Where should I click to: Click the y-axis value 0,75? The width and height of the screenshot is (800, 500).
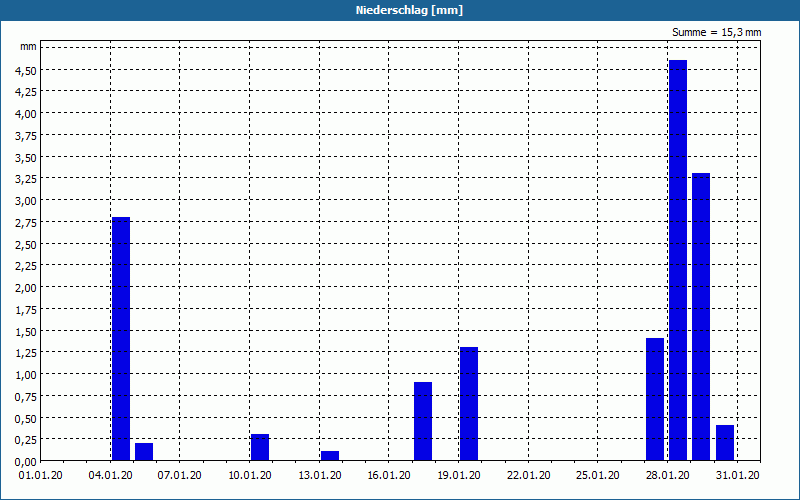pyautogui.click(x=26, y=397)
